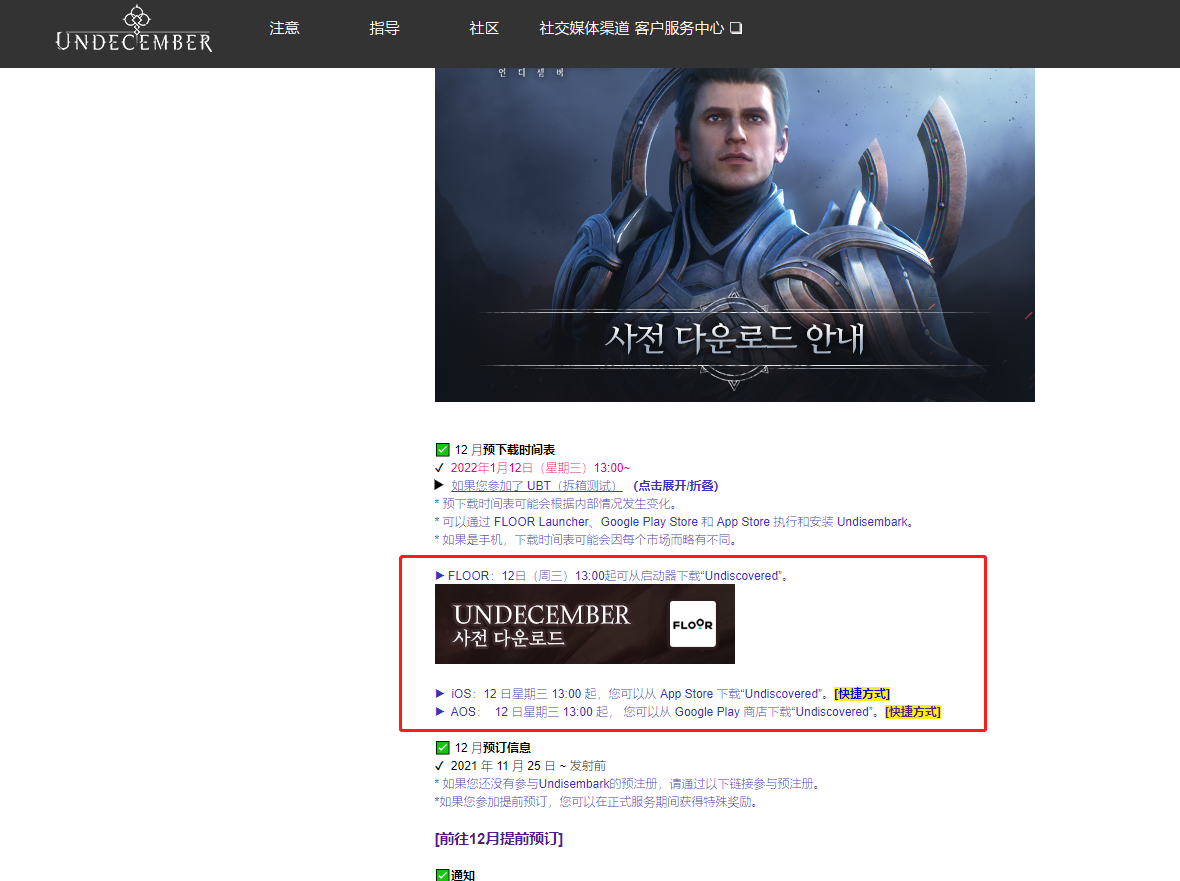Click the green check icon beside 12月预下载时间表
The image size is (1180, 881).
pyautogui.click(x=442, y=450)
